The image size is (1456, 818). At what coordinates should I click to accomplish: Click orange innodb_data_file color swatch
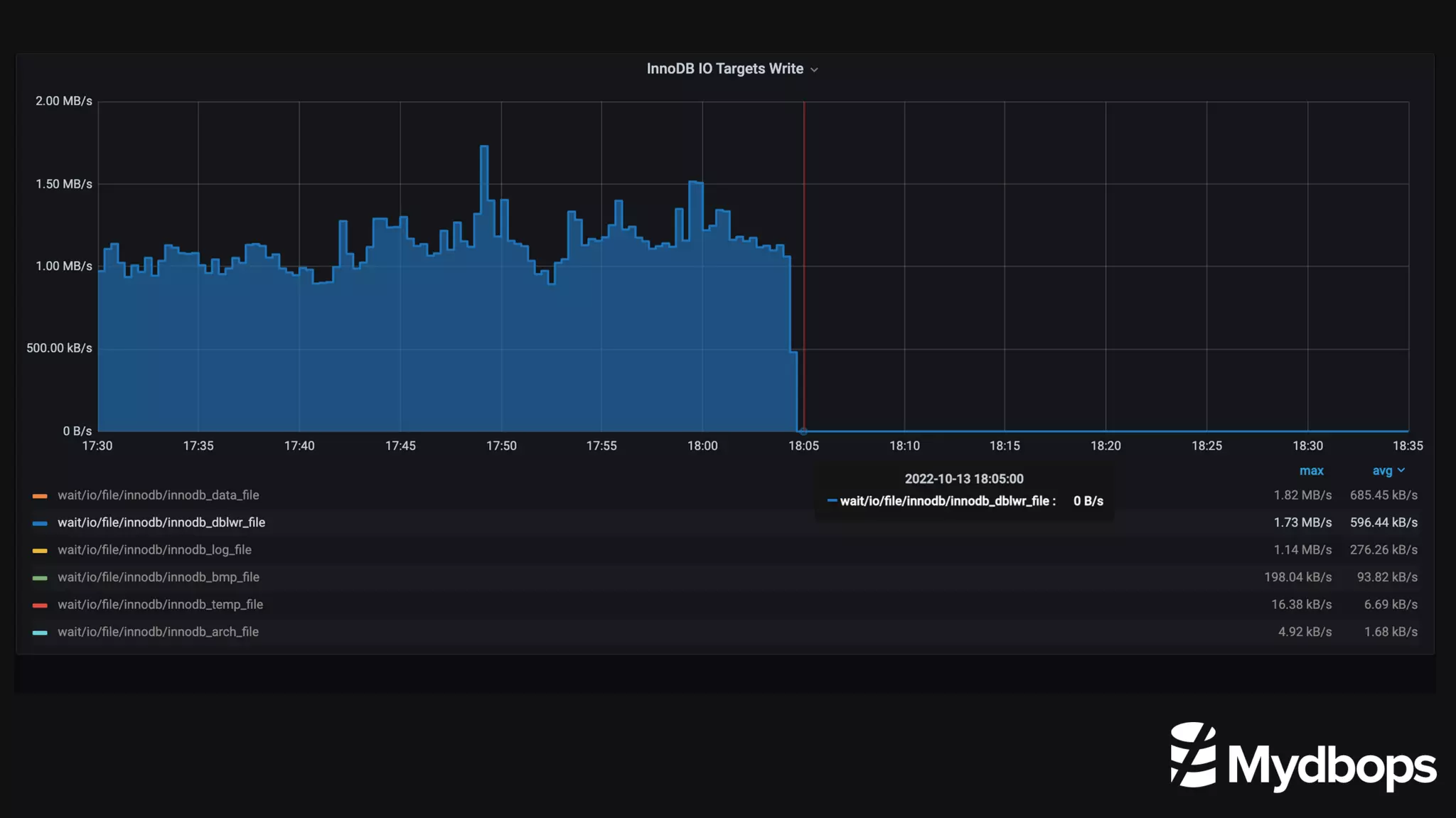(40, 495)
